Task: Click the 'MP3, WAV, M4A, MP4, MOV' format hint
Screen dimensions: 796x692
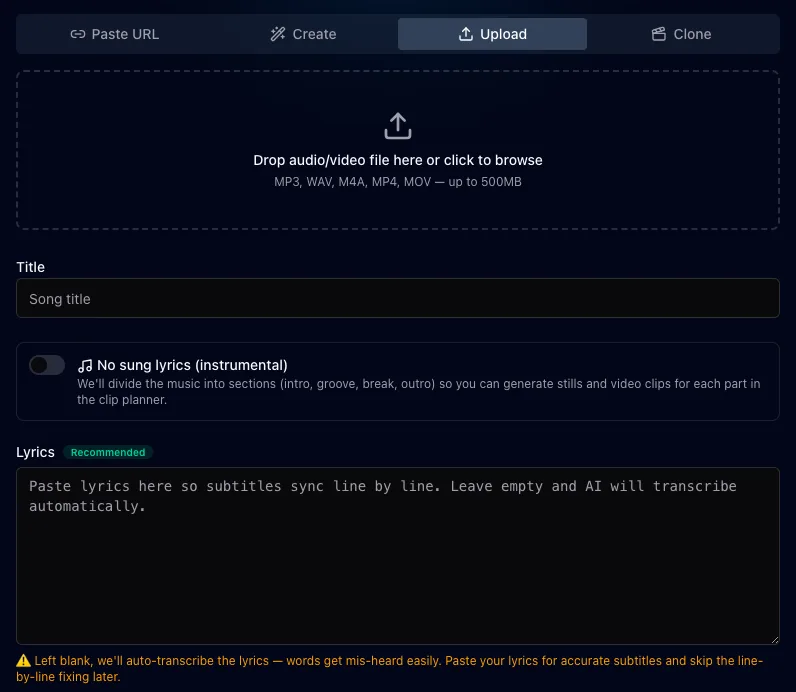Action: click(x=397, y=182)
